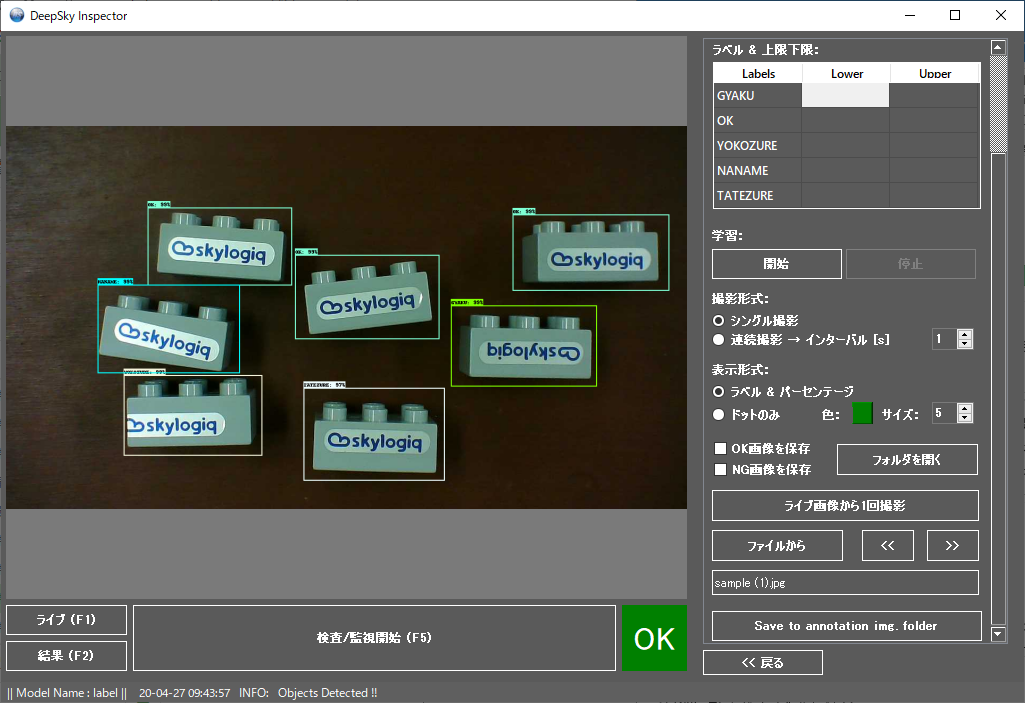This screenshot has height=703, width=1025.
Task: Open the green 色 color swatch
Action: (862, 413)
